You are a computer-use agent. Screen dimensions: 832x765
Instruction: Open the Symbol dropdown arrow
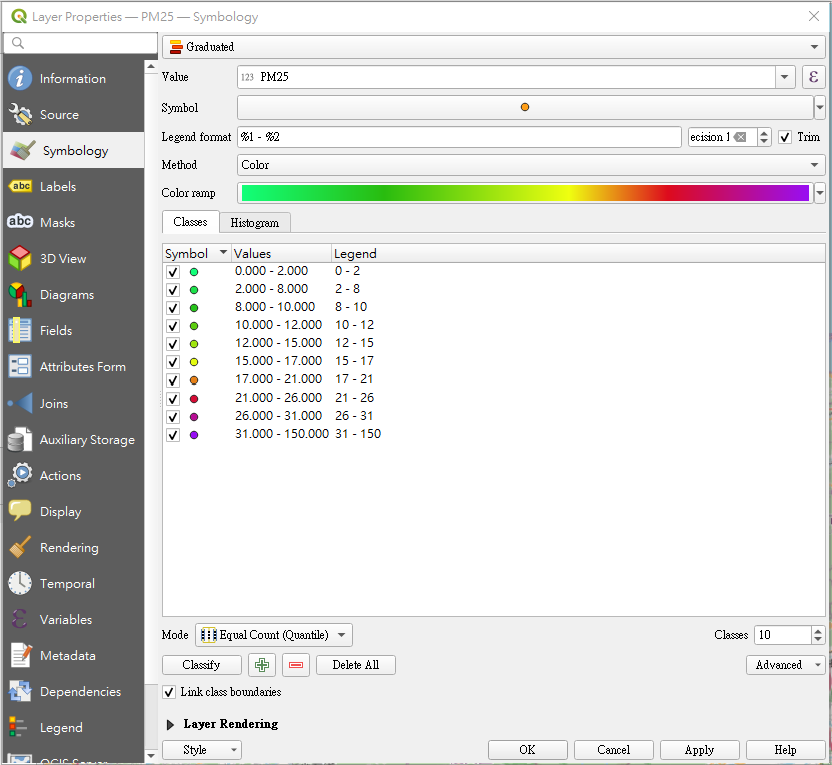pos(820,108)
